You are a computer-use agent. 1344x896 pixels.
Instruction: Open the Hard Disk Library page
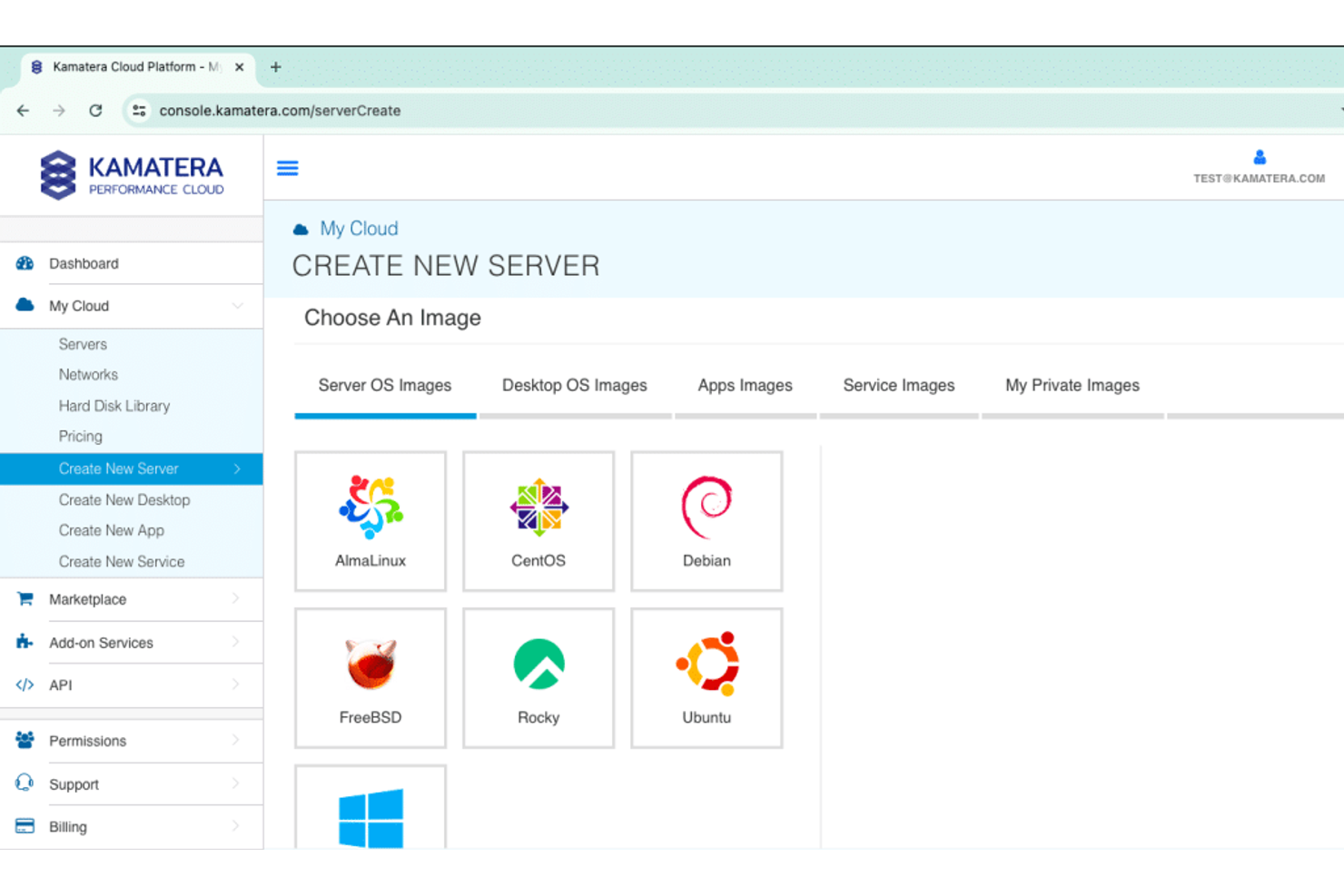click(x=114, y=406)
